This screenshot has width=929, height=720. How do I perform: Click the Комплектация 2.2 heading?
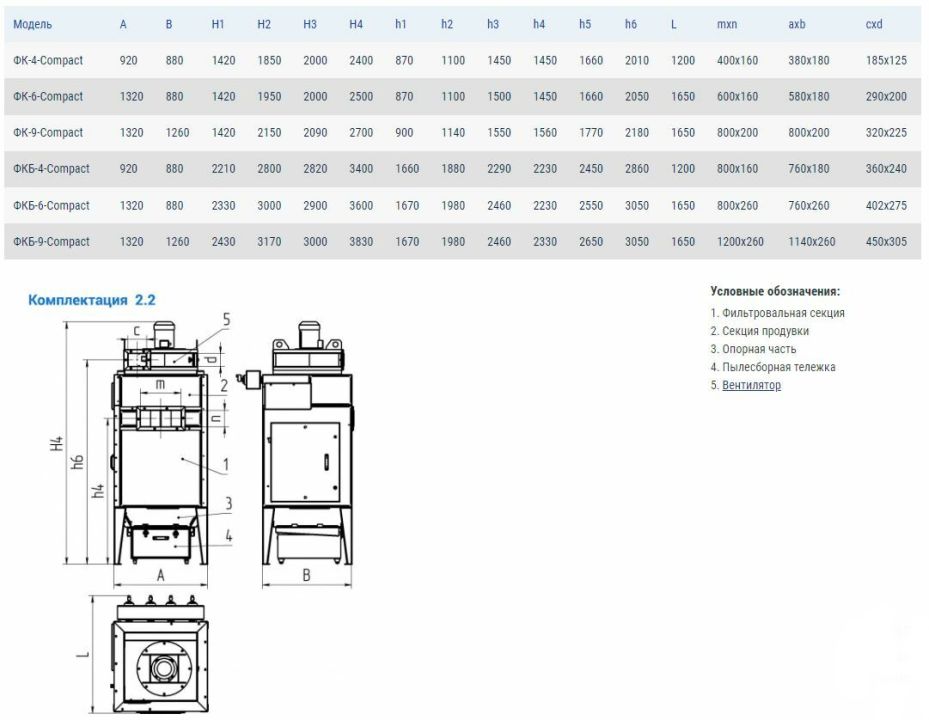[x=92, y=300]
